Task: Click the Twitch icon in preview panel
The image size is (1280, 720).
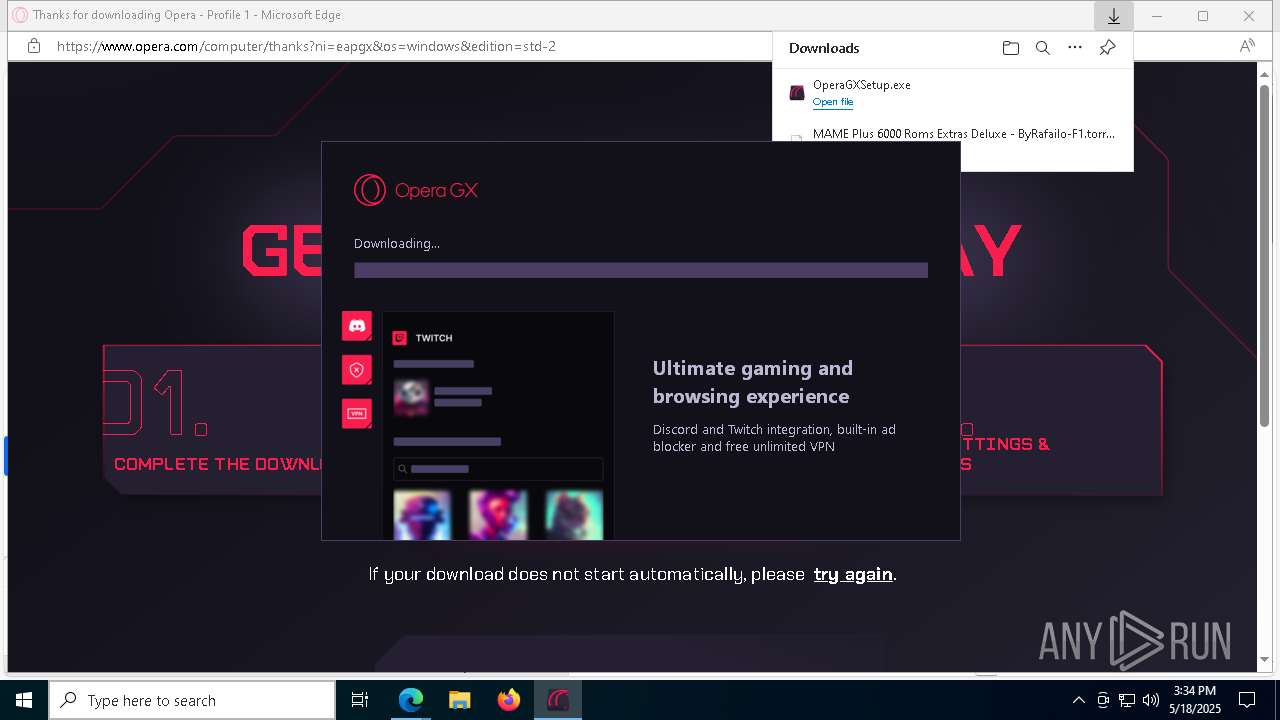Action: 399,338
